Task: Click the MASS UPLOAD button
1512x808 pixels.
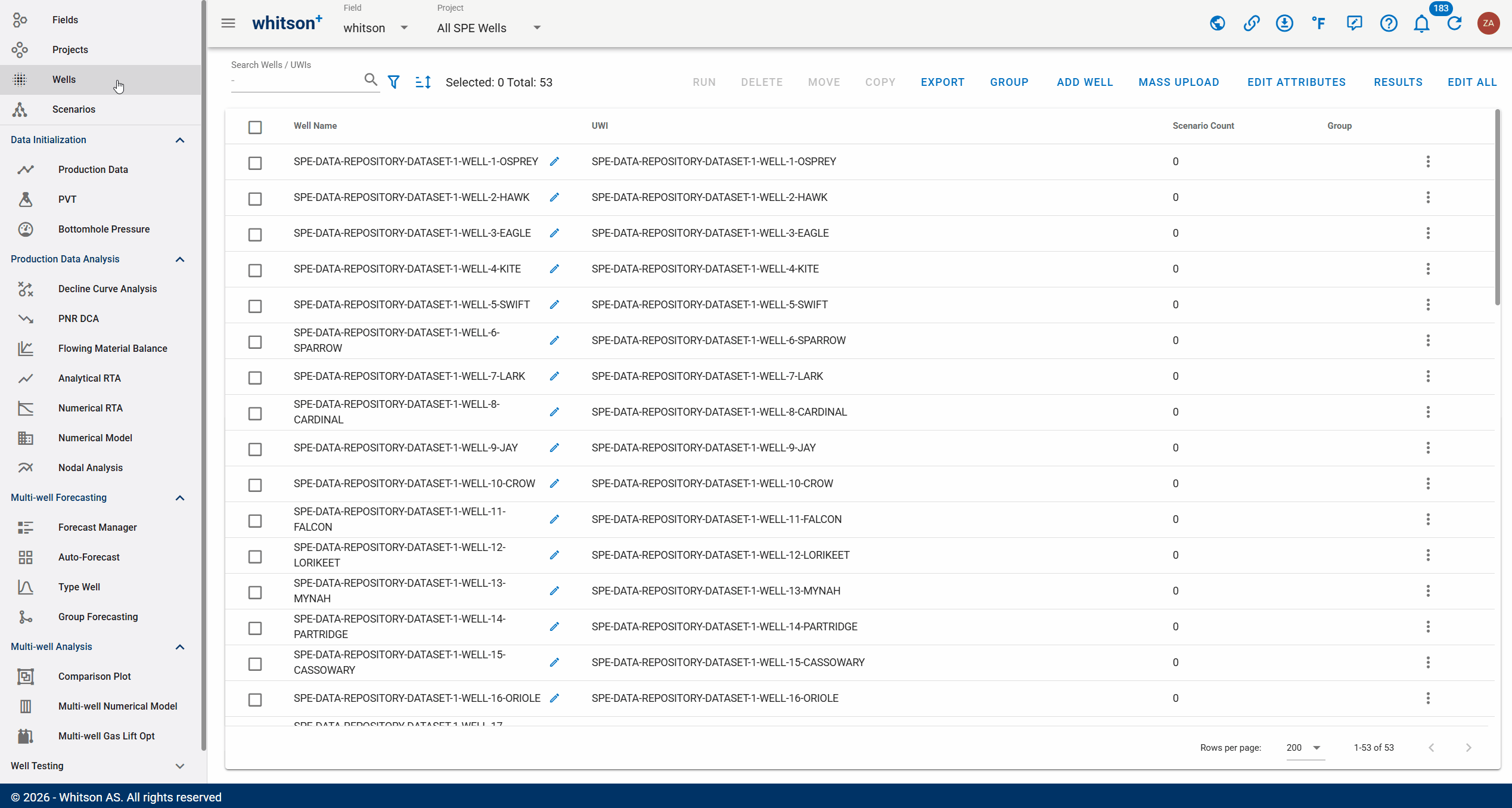Action: coord(1179,82)
